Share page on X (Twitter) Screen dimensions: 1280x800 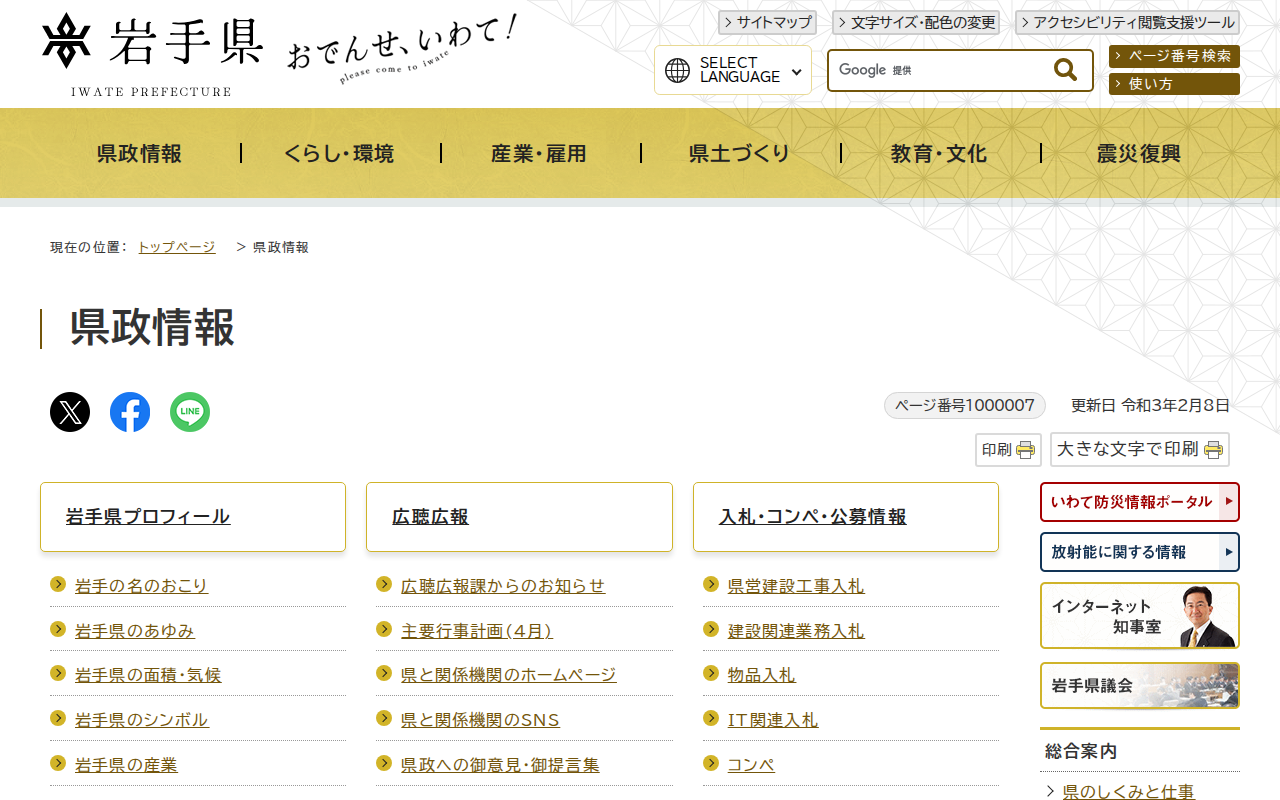point(70,412)
